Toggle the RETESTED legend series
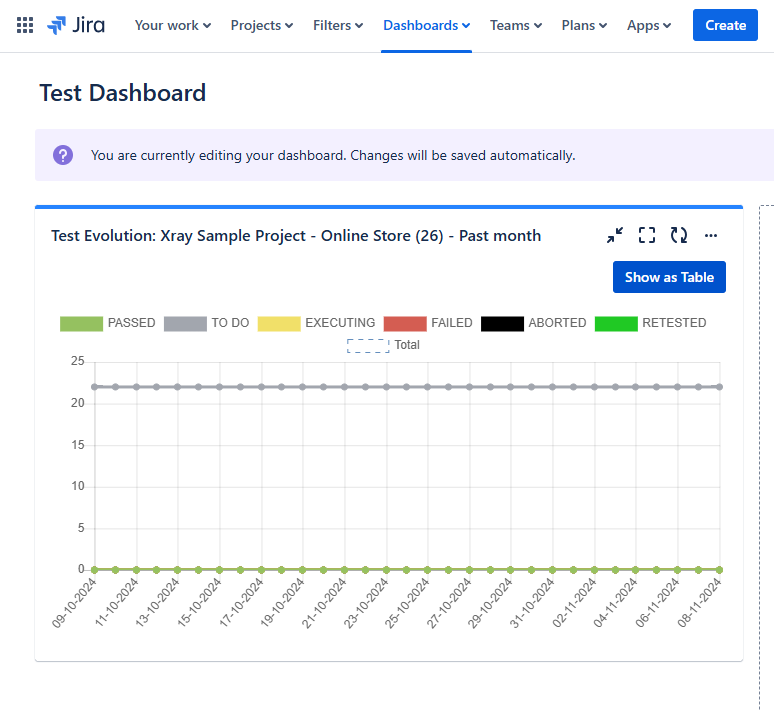 coord(651,323)
